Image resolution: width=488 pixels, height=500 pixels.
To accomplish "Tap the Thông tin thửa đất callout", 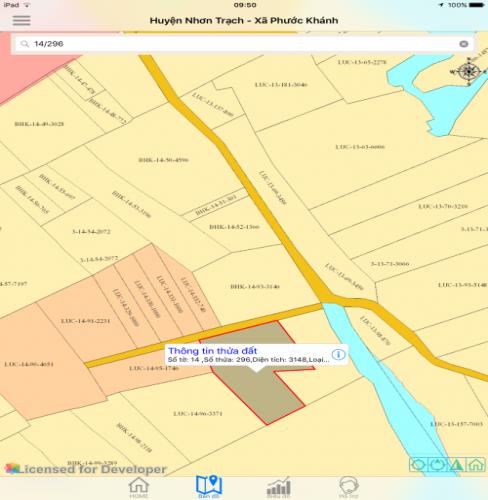I will point(256,354).
